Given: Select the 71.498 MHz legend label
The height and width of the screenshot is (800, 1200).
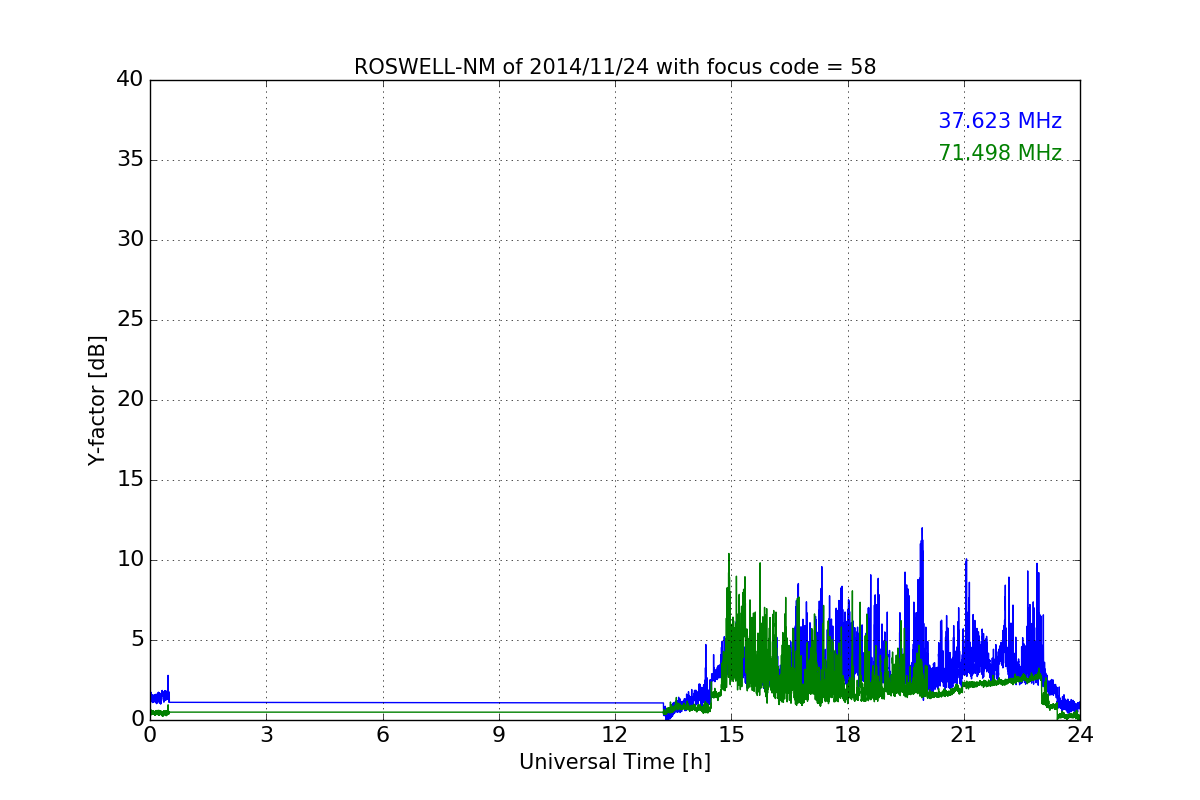Looking at the screenshot, I should point(1000,153).
